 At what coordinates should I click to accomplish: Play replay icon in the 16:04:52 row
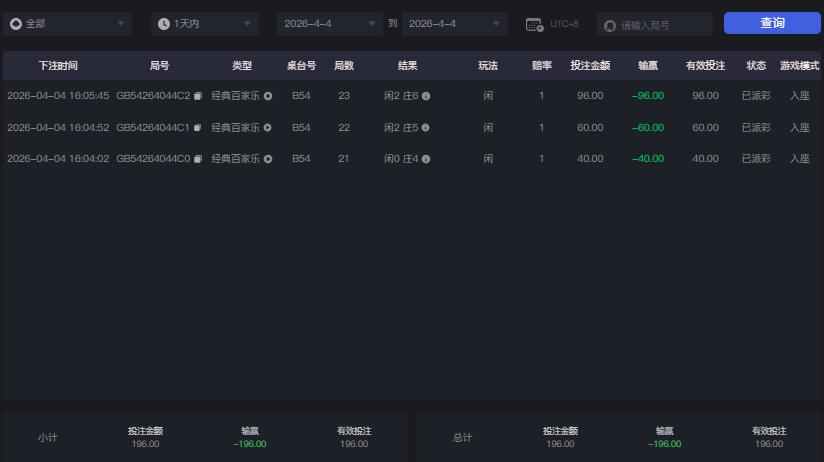pyautogui.click(x=267, y=128)
